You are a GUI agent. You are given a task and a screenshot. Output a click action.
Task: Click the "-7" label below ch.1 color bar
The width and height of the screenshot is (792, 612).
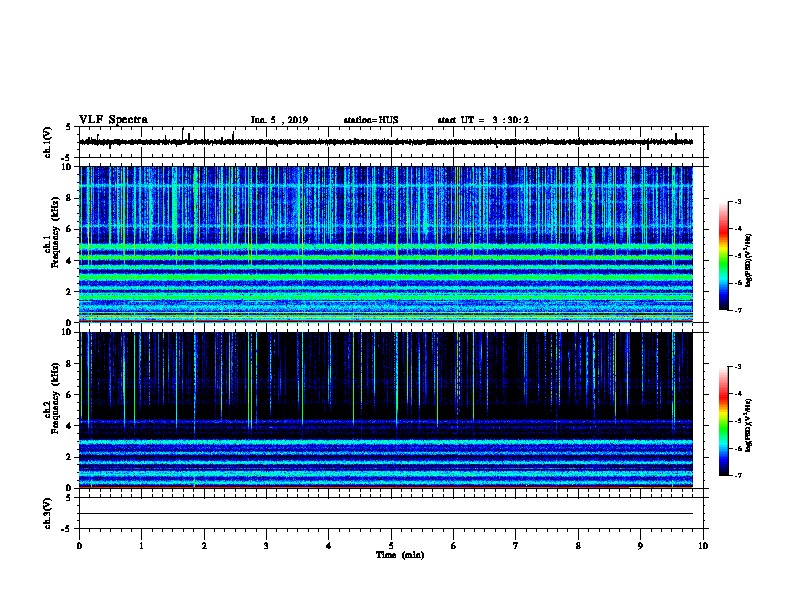click(737, 310)
